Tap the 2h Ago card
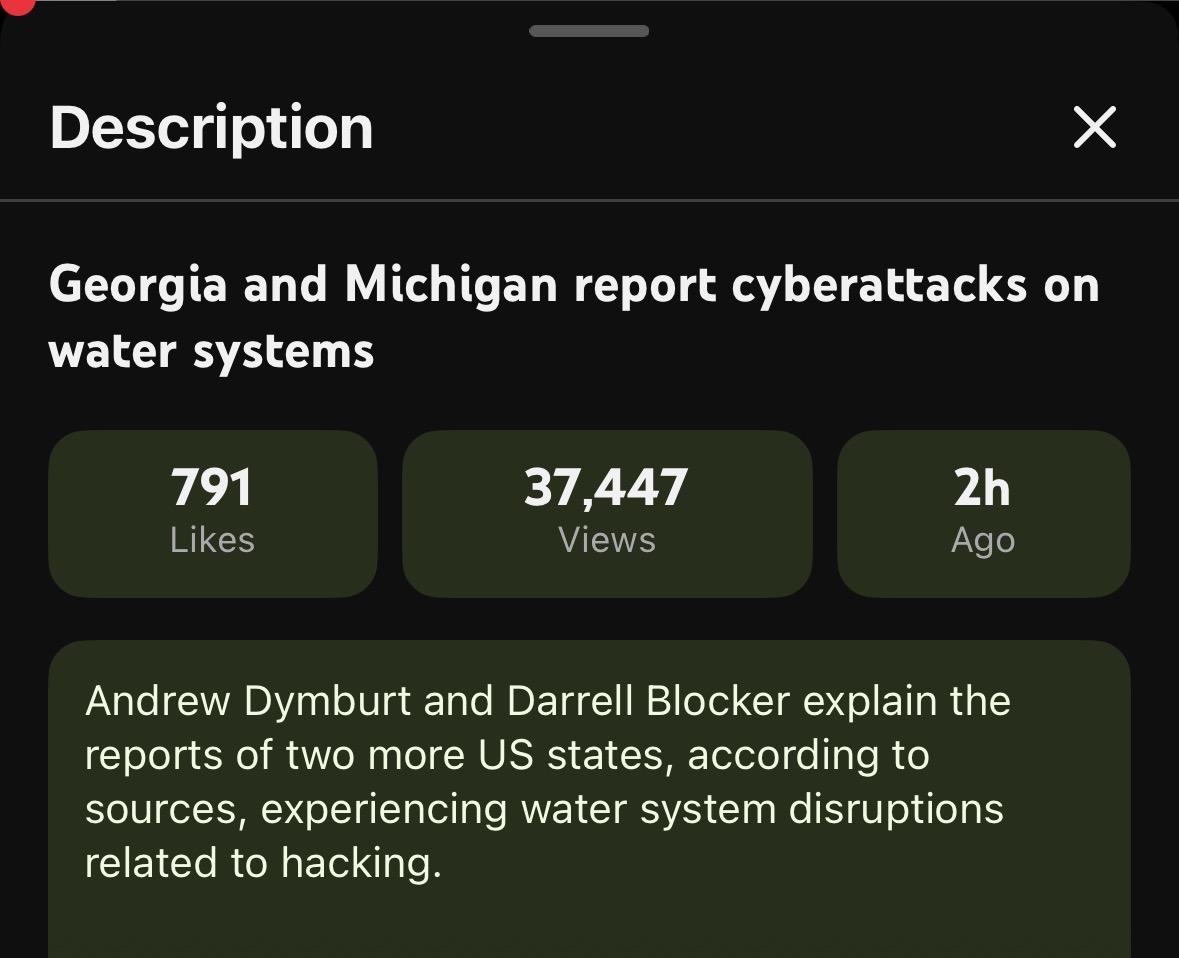The width and height of the screenshot is (1179, 958). 984,514
